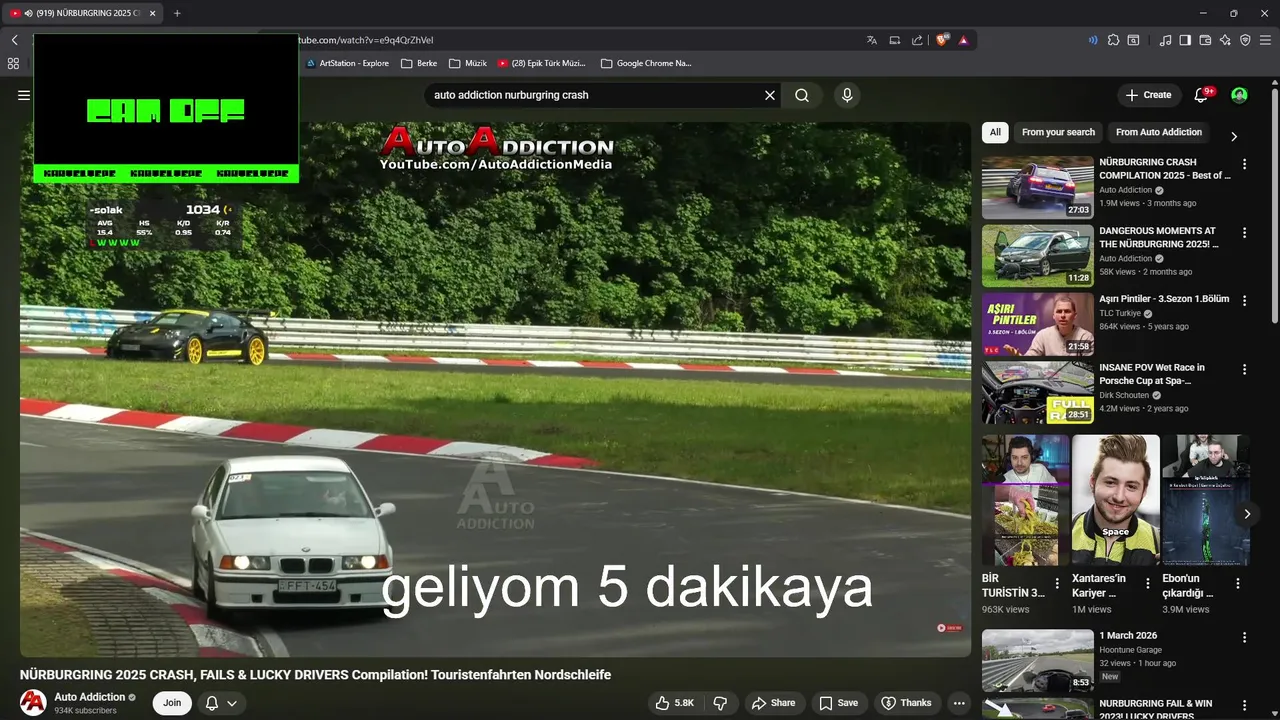Image resolution: width=1280 pixels, height=720 pixels.
Task: Open options menu for the 1 March 2026 video
Action: (1245, 637)
